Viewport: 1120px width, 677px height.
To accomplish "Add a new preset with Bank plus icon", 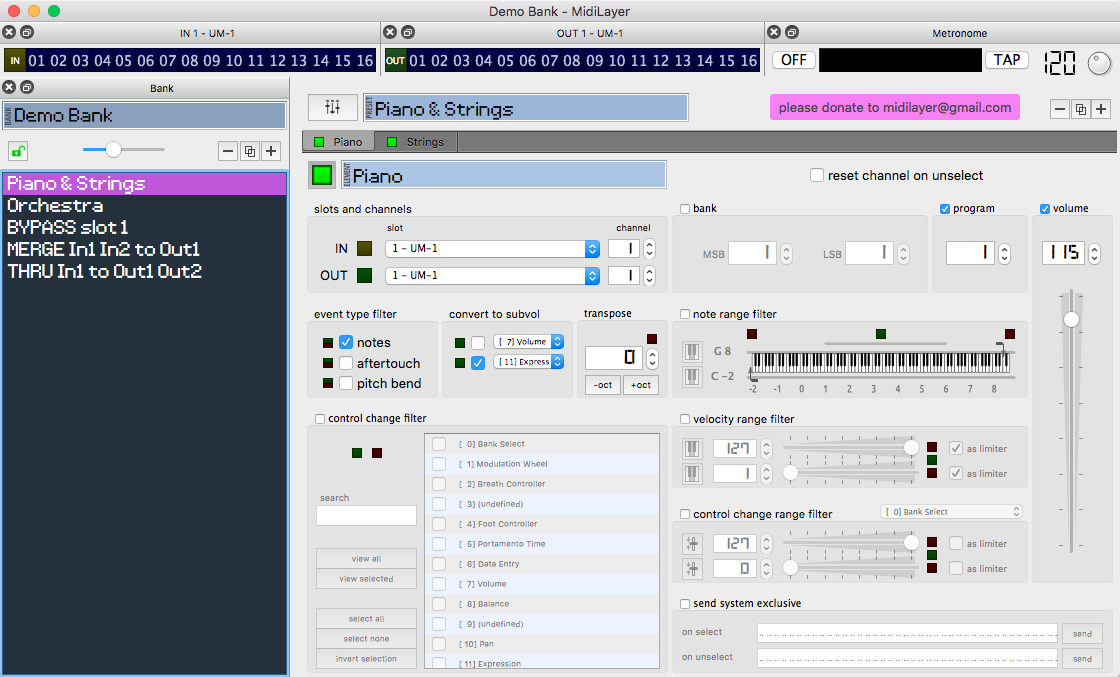I will [x=271, y=151].
